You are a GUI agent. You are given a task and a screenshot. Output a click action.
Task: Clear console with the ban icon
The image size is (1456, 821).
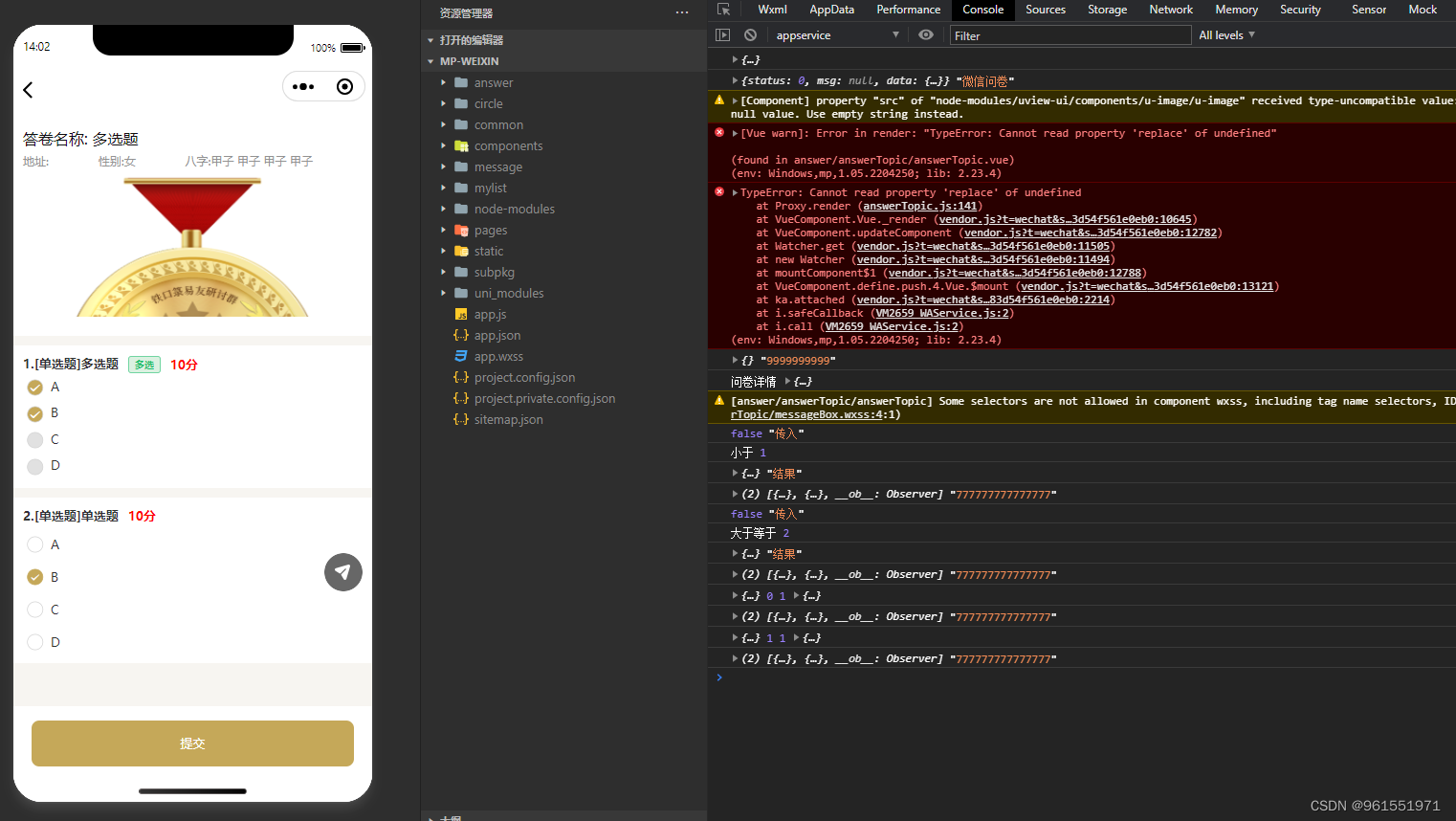coord(751,35)
